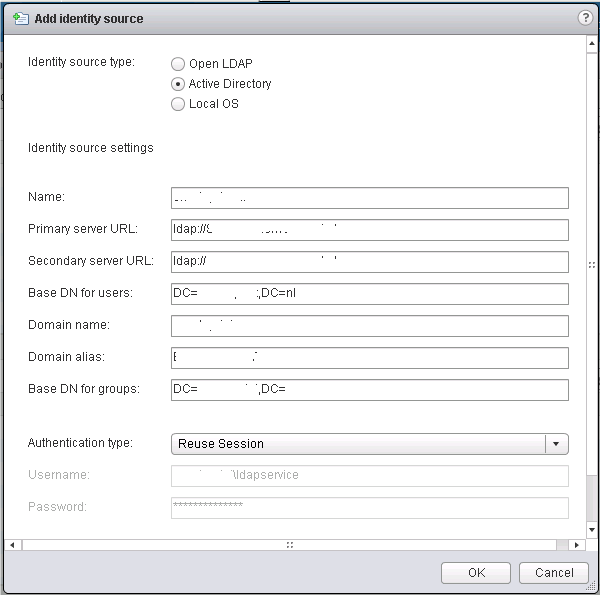600x595 pixels.
Task: Click the Authentication type label
Action: (80, 443)
